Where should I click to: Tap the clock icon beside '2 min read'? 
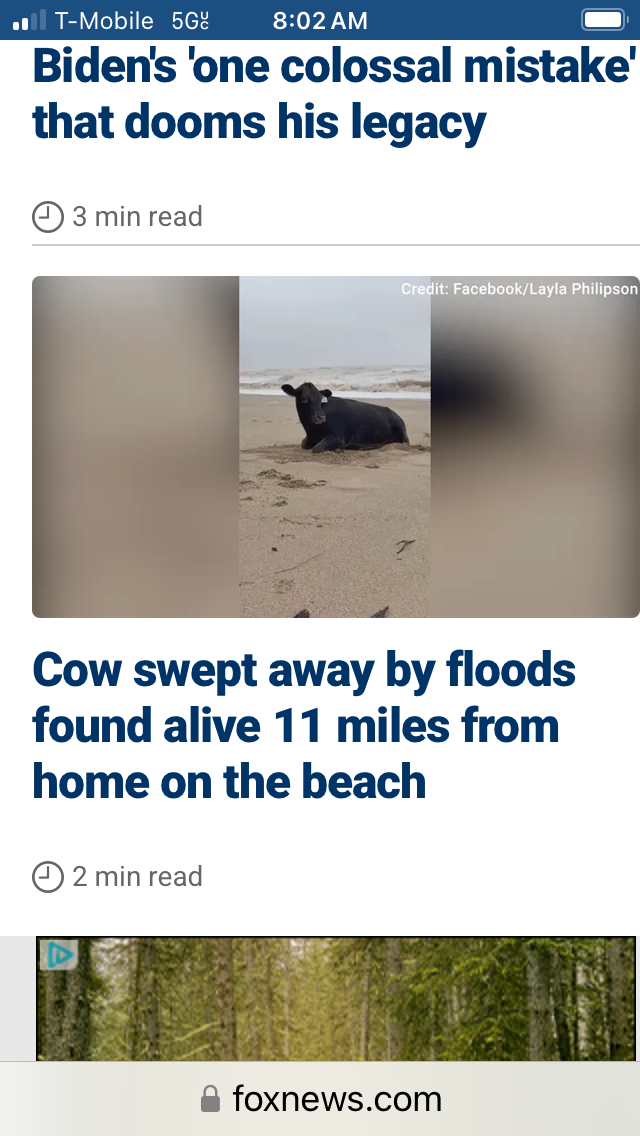click(48, 877)
